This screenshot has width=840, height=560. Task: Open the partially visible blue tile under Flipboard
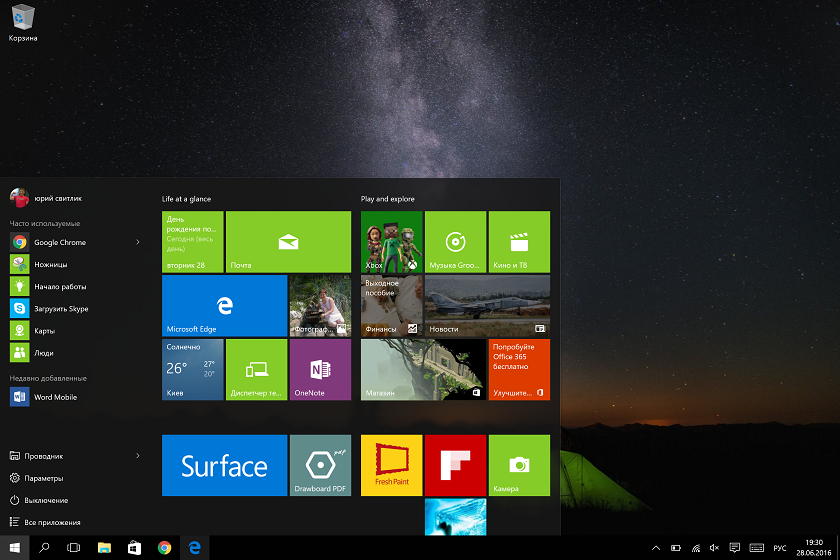point(455,517)
